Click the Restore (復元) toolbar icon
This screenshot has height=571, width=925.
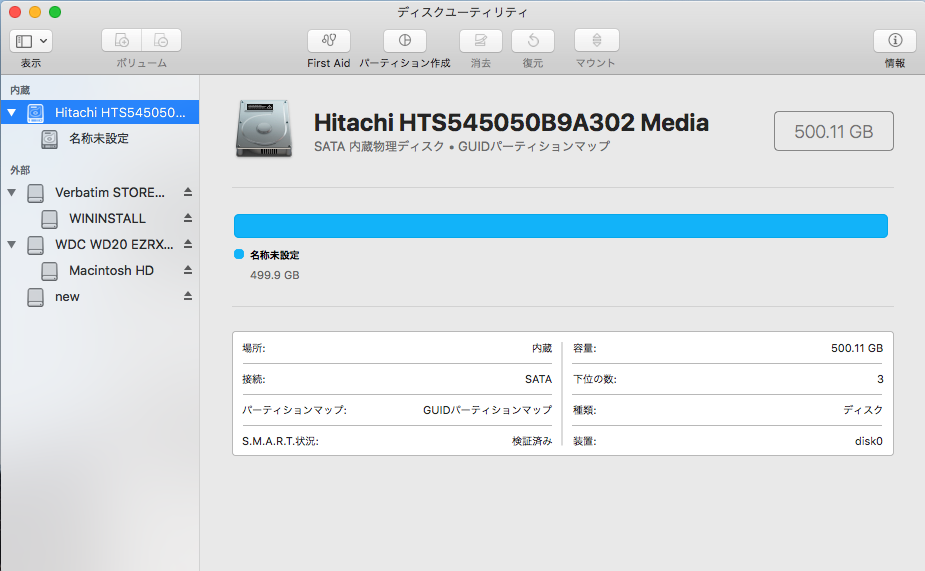point(533,41)
